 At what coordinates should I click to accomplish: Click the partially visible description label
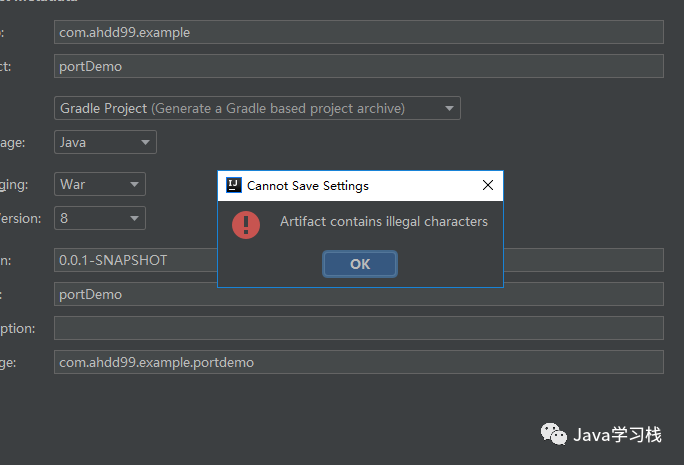[18, 328]
